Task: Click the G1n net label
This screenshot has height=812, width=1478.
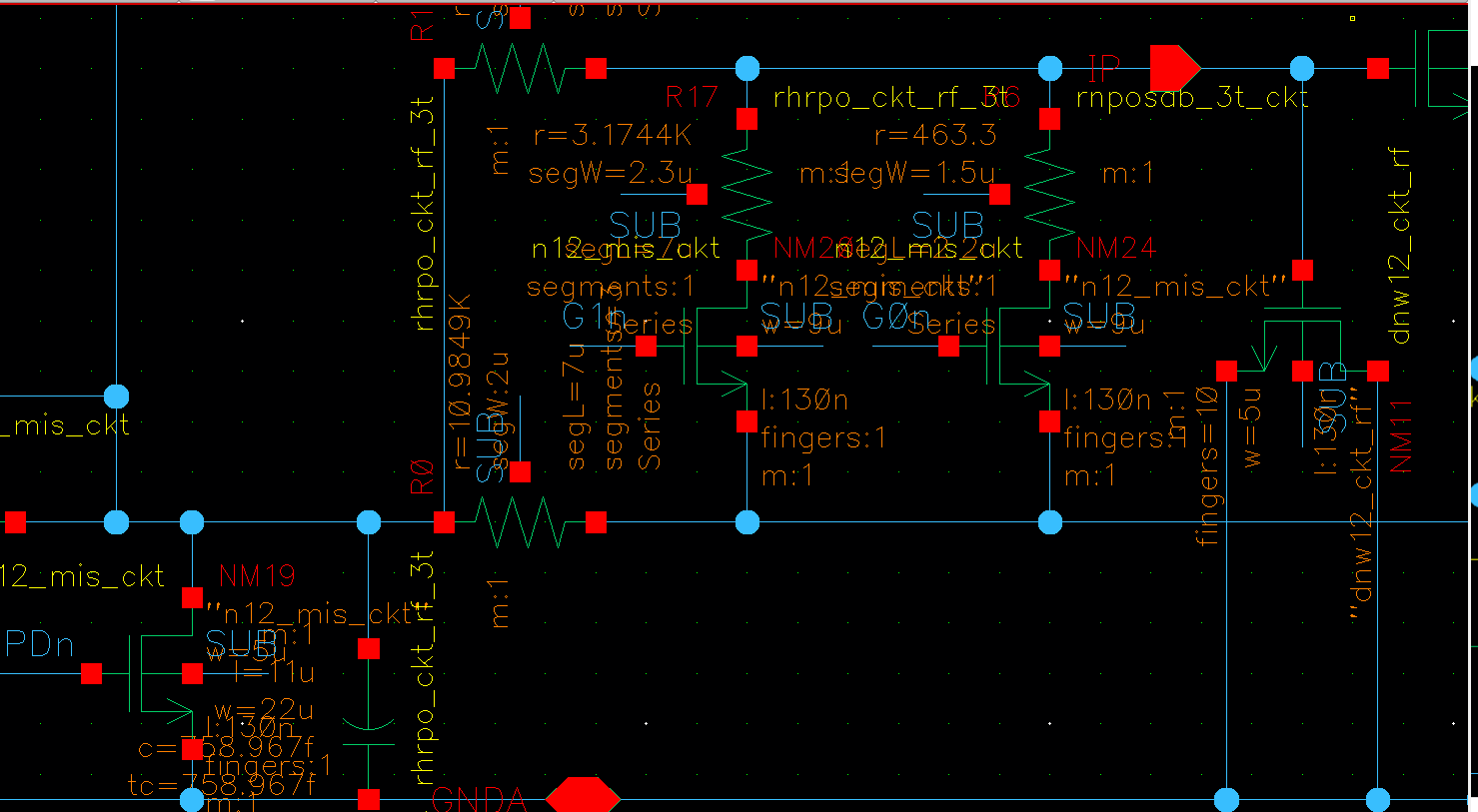Action: (594, 317)
